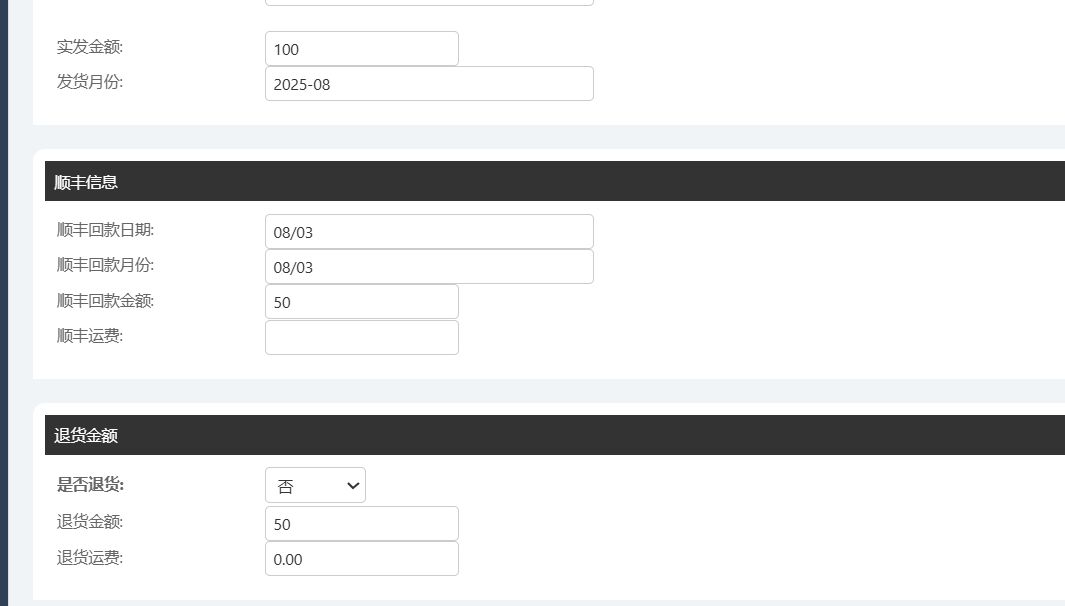Select the 顺丰回款日期 text label

pyautogui.click(x=105, y=230)
